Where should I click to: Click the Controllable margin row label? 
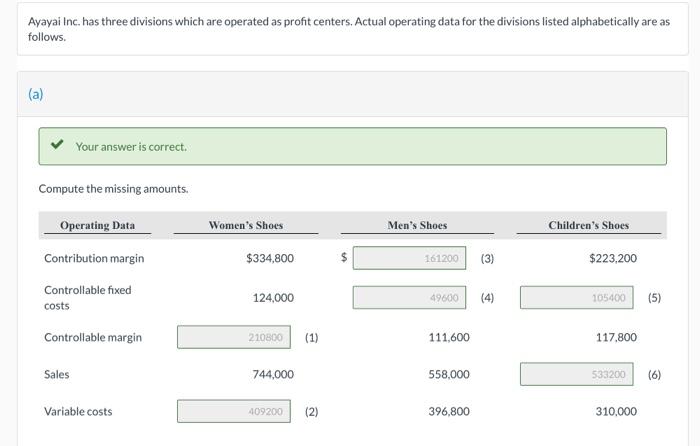click(93, 338)
